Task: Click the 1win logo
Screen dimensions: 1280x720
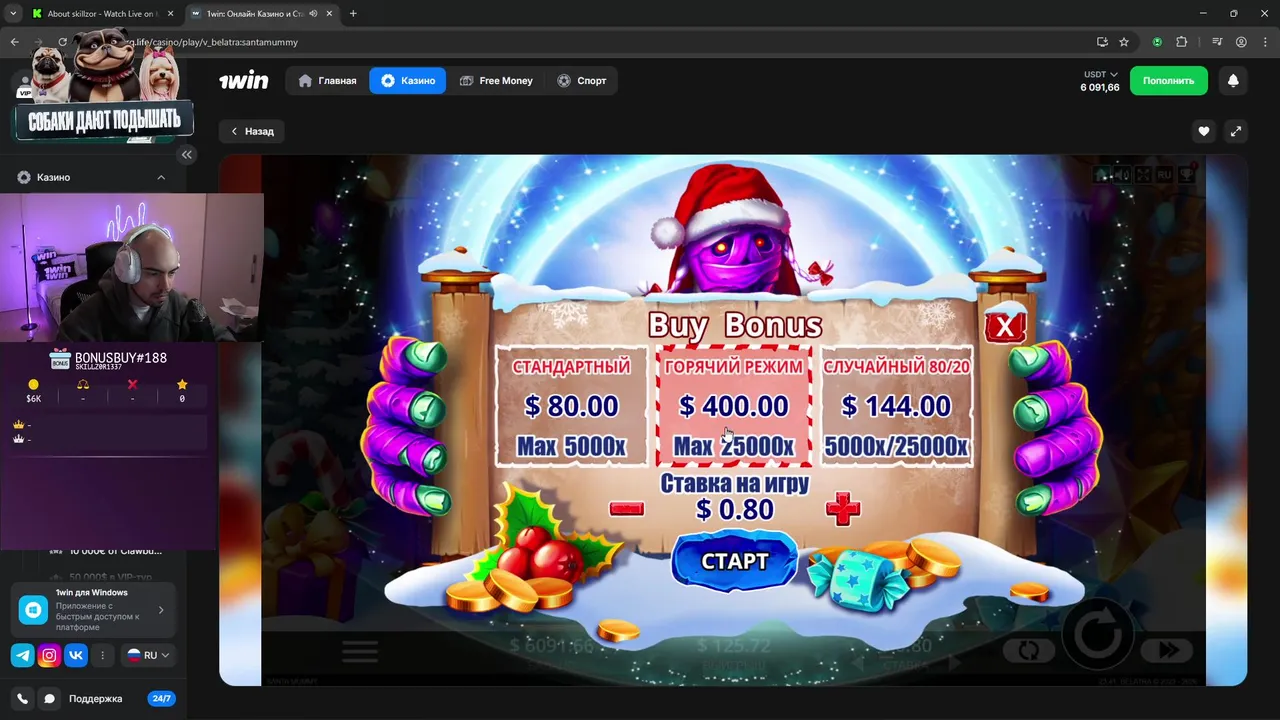Action: click(x=244, y=81)
